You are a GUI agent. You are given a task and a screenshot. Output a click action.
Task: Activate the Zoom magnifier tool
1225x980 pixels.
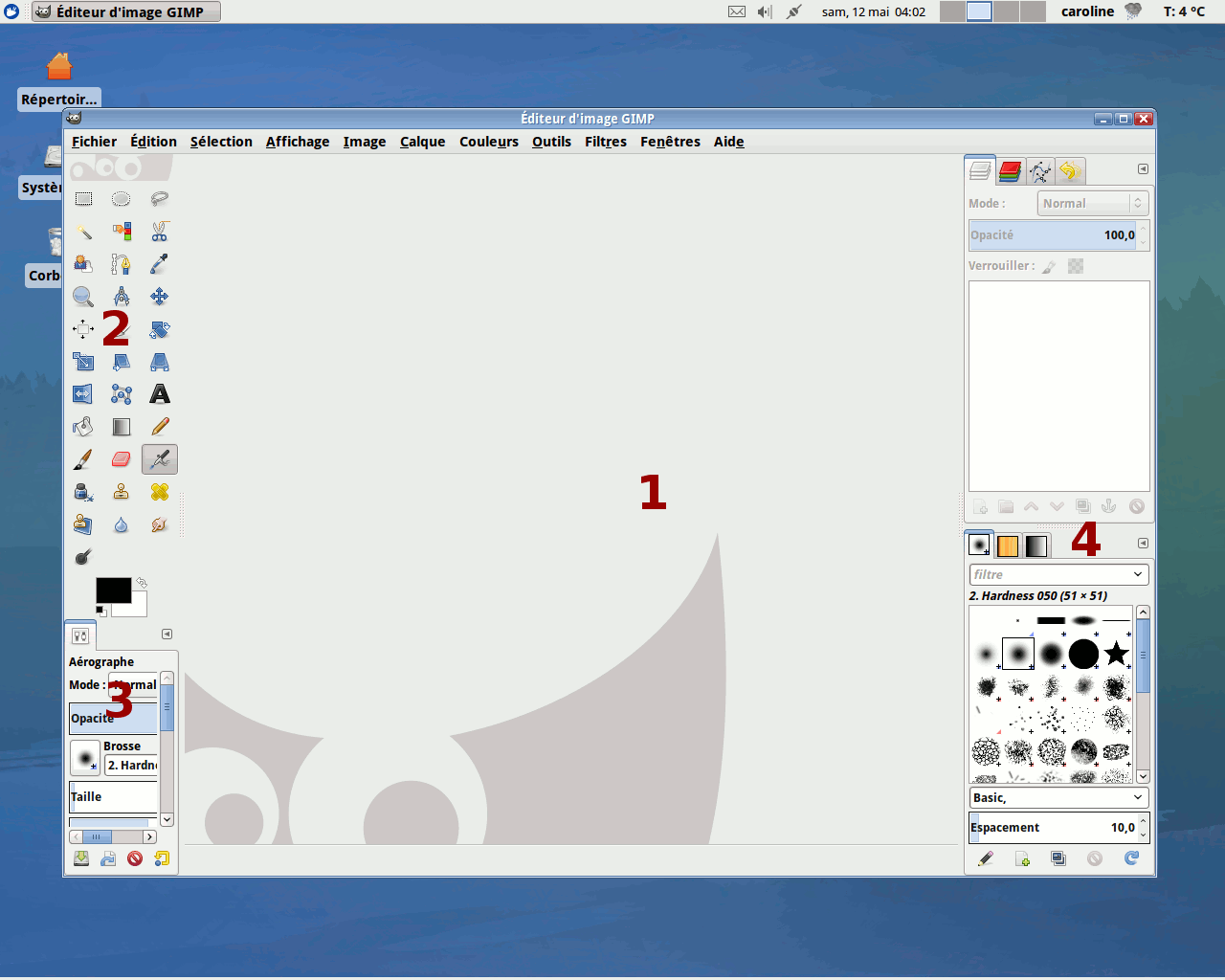click(84, 297)
